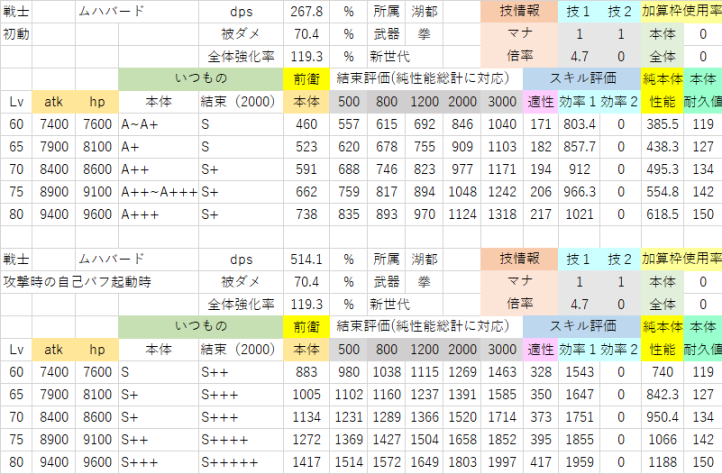Click the 性能 value 495.3
Viewport: 722px width, 474px height.
[x=662, y=170]
